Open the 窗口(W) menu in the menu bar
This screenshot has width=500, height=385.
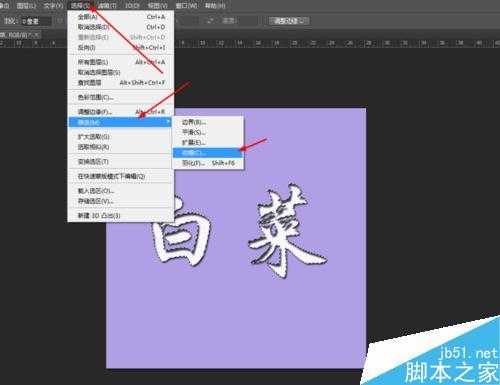click(x=186, y=6)
